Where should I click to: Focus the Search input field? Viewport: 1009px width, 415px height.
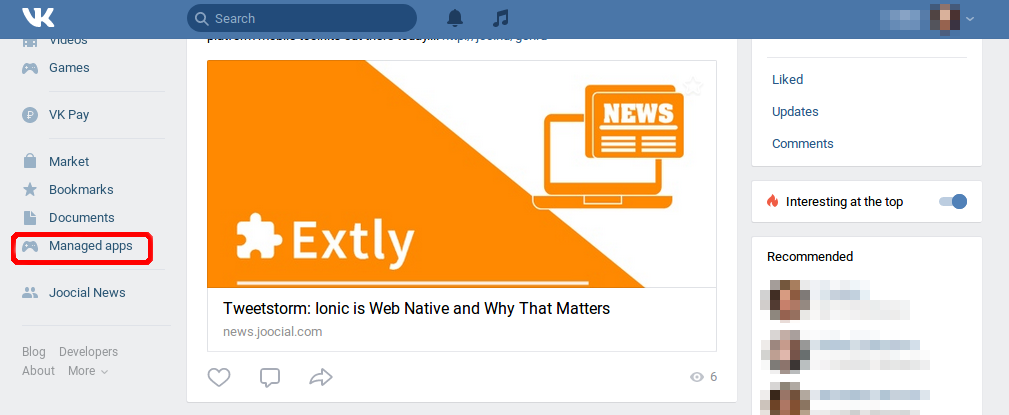[x=302, y=18]
